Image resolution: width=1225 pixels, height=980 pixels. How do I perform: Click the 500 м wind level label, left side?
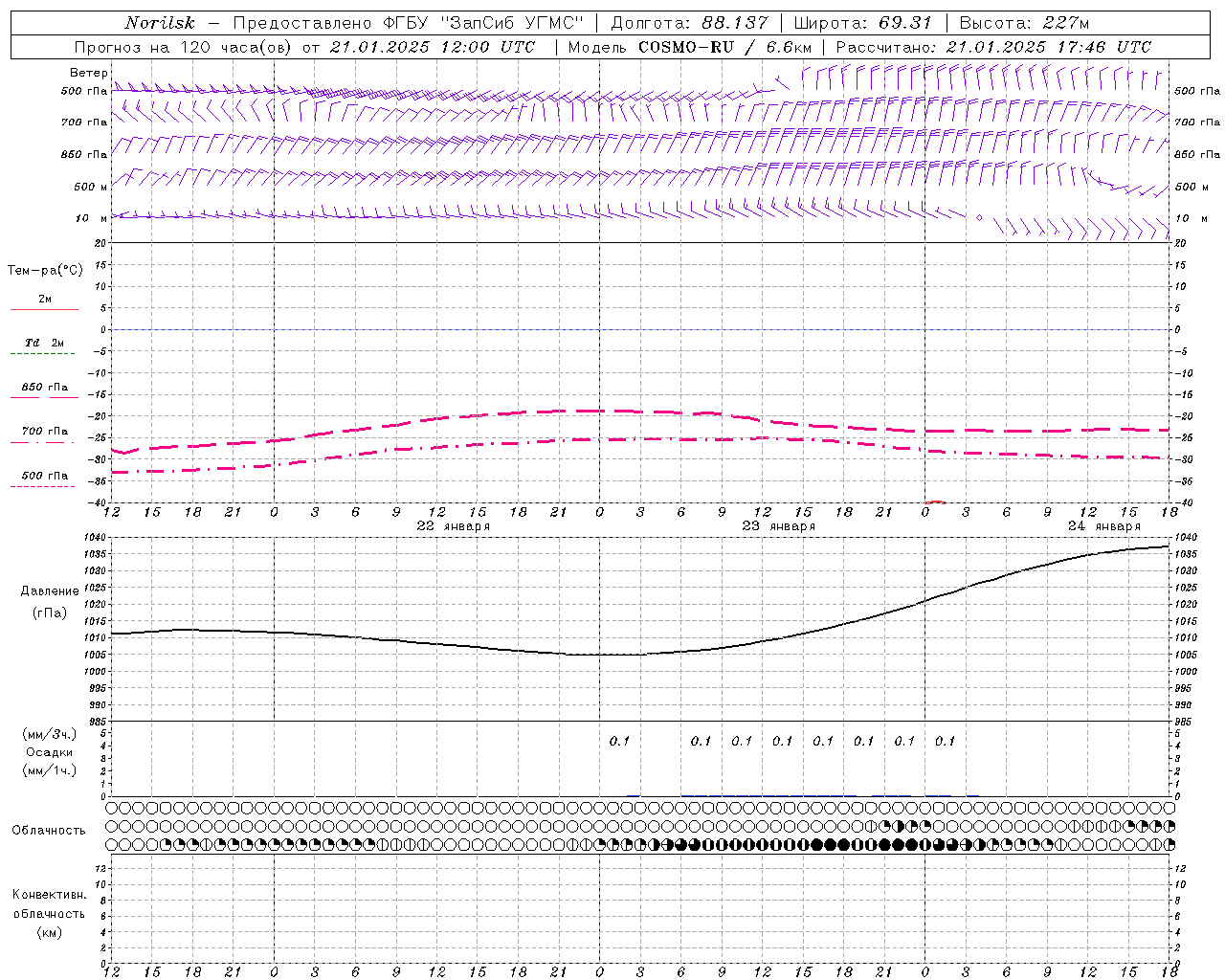point(91,187)
